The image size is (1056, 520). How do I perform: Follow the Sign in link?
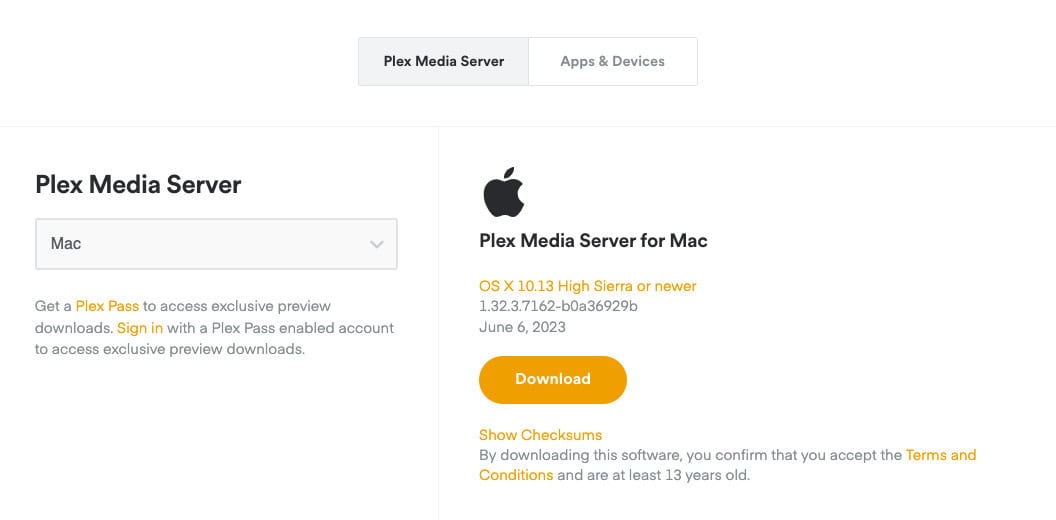[x=140, y=328]
